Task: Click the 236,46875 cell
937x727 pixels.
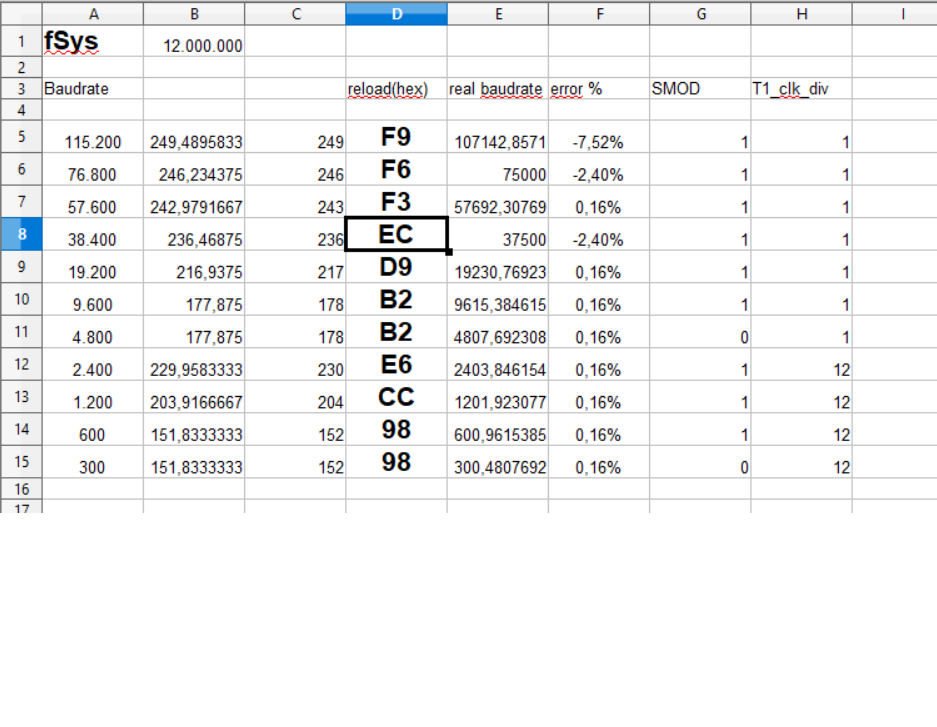Action: click(x=194, y=234)
